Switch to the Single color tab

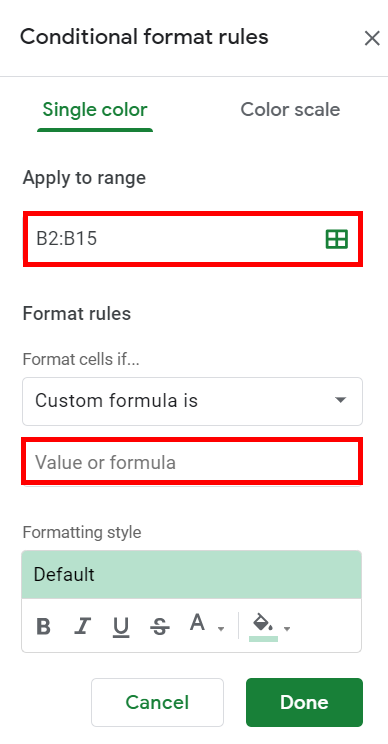pyautogui.click(x=95, y=110)
